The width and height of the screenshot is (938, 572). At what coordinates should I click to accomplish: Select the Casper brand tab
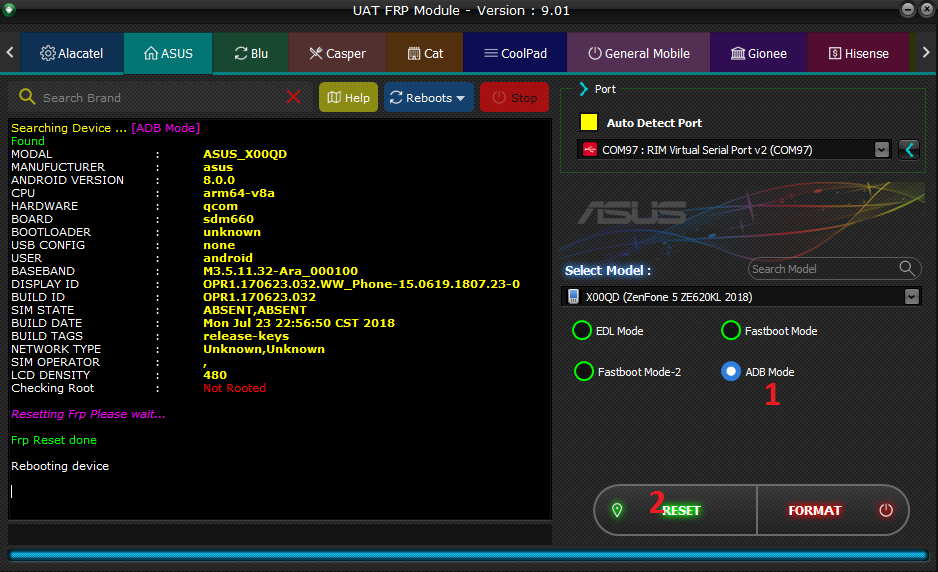tap(337, 53)
